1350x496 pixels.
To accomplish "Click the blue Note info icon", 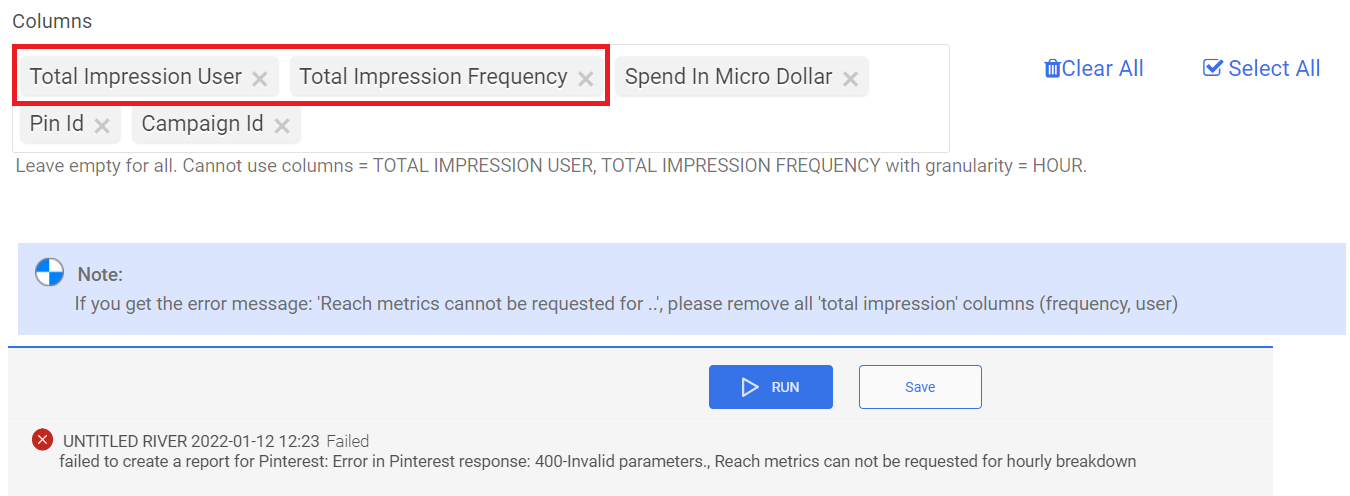I will (x=50, y=272).
